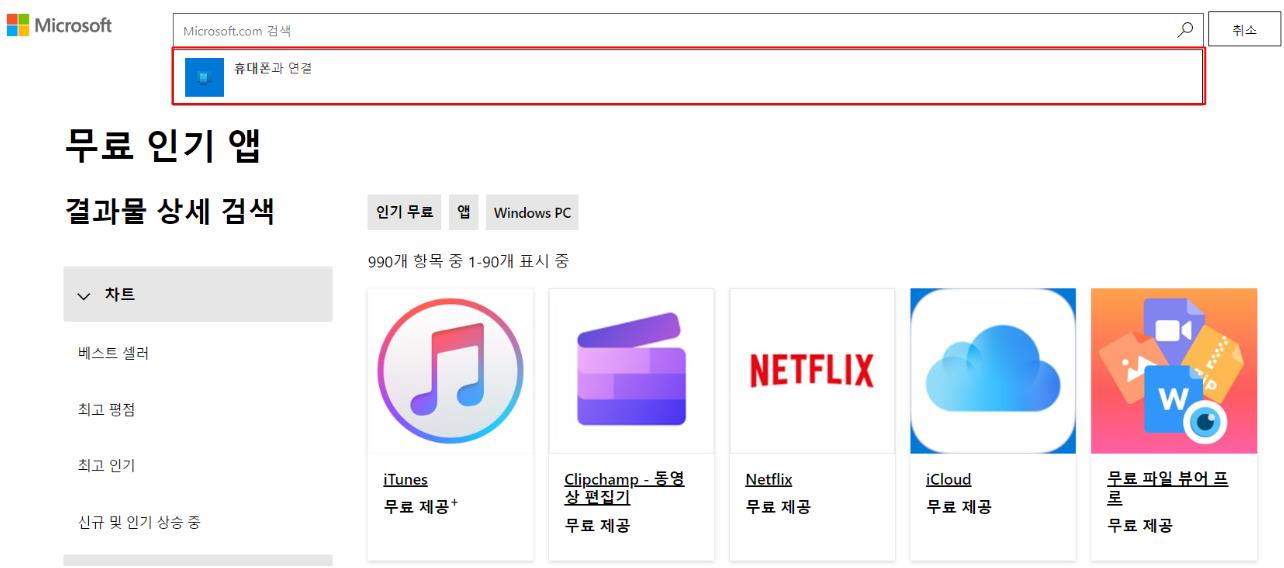Select 신규 및 인기 상승 중 filter

[x=139, y=522]
